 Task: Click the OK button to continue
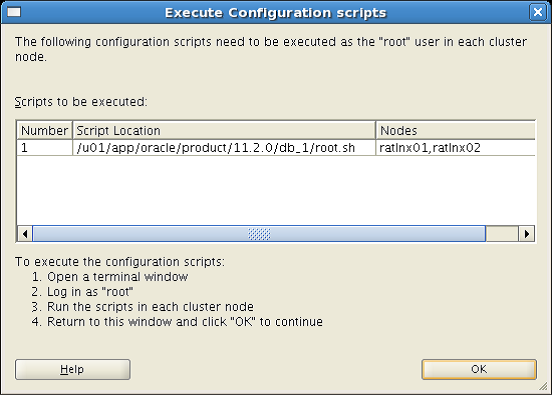[x=479, y=369]
